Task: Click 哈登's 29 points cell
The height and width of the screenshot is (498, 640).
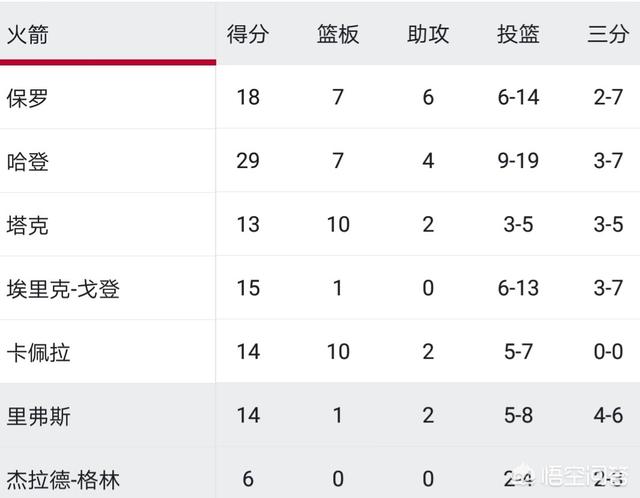Action: click(x=248, y=161)
